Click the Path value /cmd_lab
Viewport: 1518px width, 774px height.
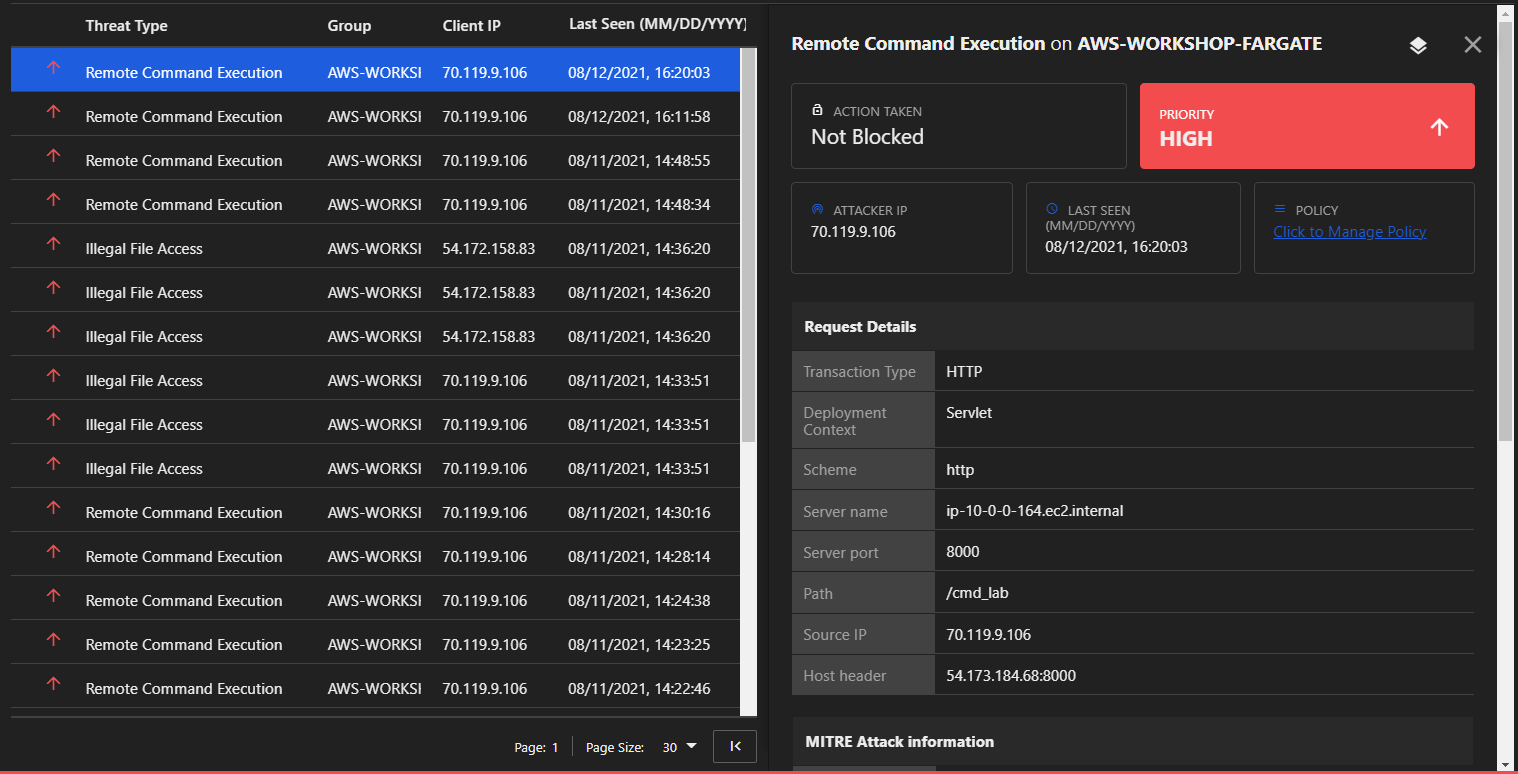click(x=977, y=593)
